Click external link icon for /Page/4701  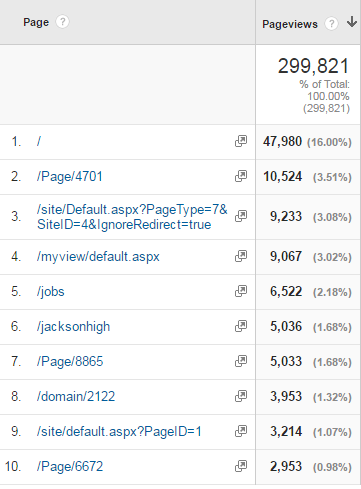point(241,176)
